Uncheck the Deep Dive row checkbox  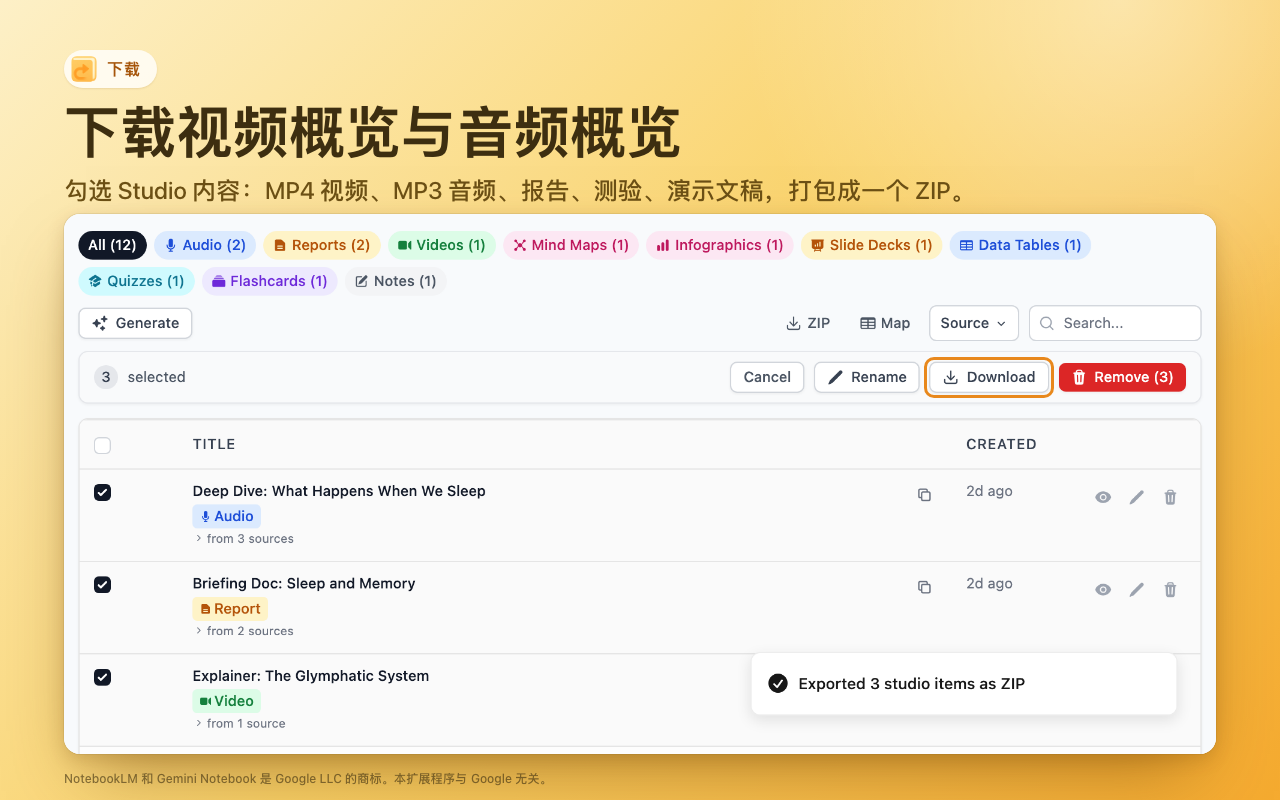coord(102,492)
